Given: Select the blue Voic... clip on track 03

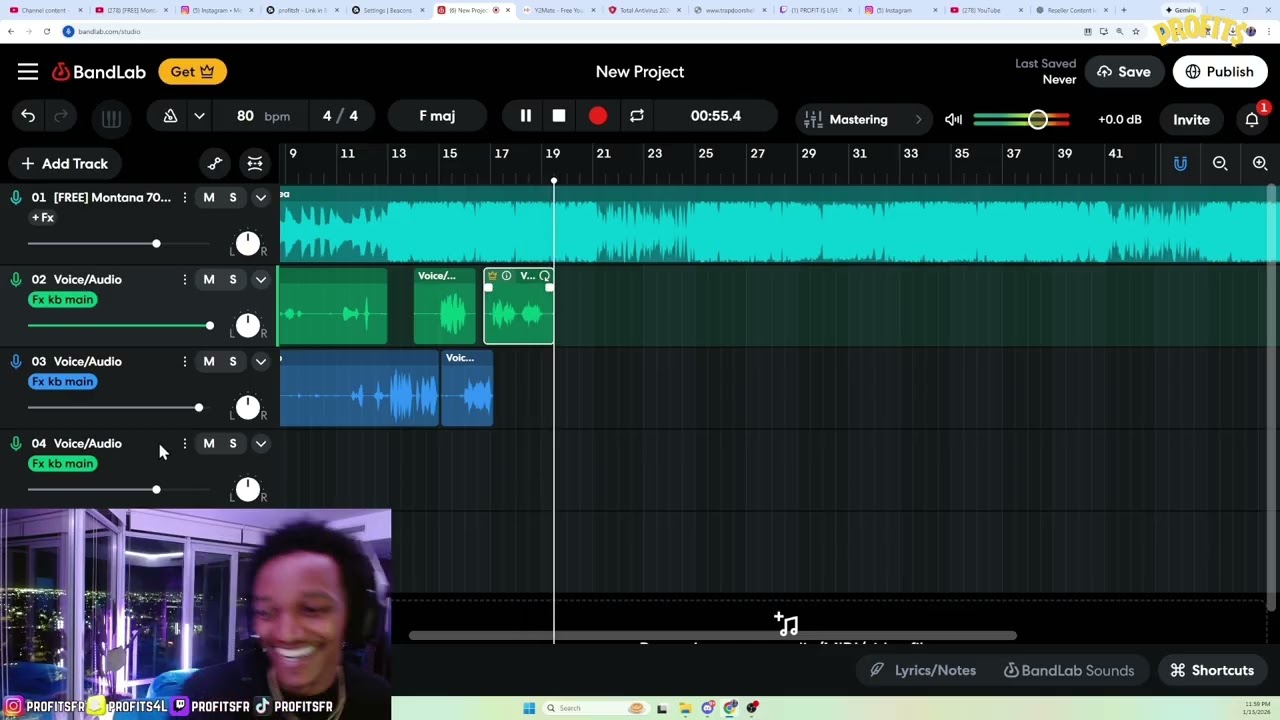Looking at the screenshot, I should click(x=467, y=388).
